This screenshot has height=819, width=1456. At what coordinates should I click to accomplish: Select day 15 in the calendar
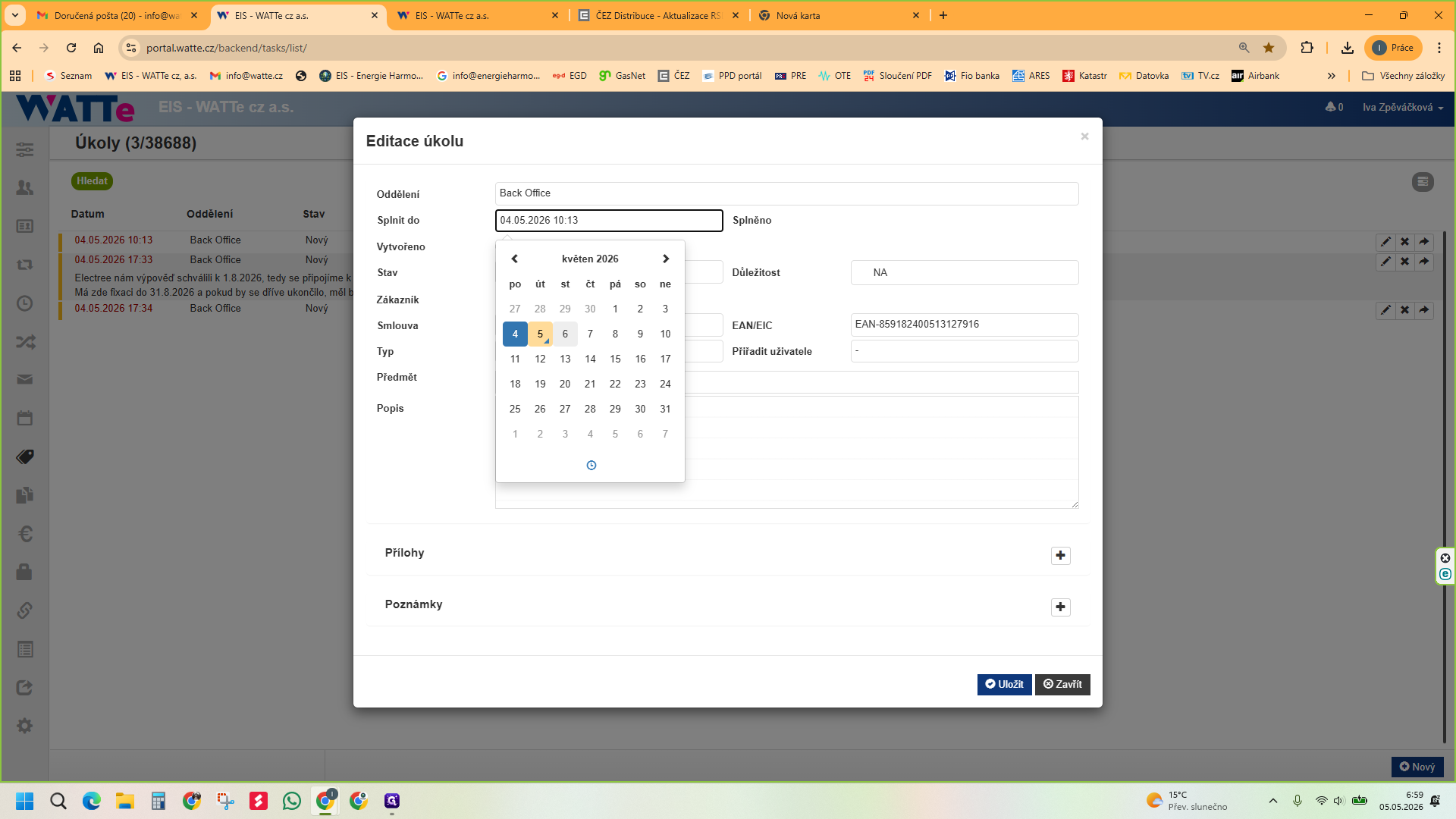[x=615, y=359]
